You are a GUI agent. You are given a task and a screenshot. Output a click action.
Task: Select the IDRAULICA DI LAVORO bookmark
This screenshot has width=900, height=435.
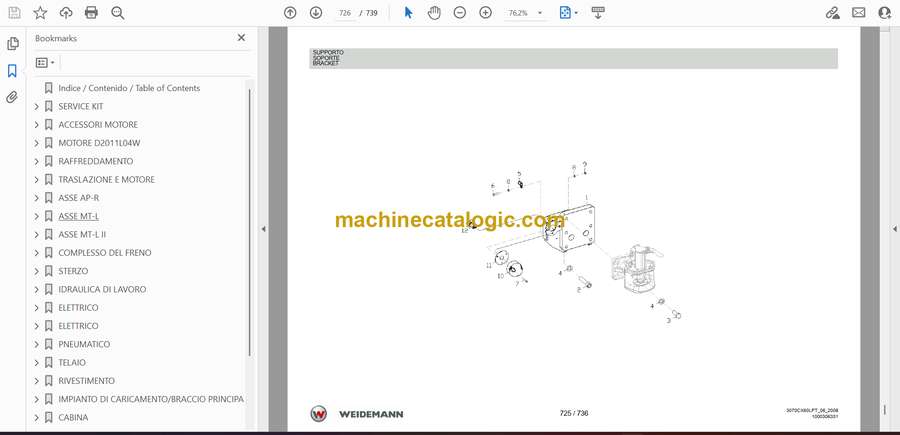102,289
